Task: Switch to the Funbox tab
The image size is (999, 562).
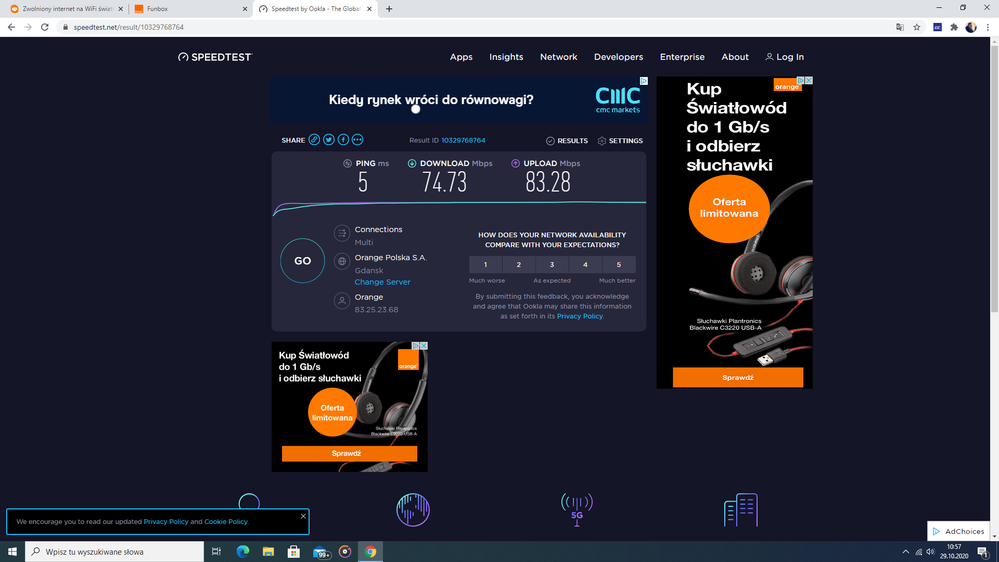Action: tap(190, 9)
